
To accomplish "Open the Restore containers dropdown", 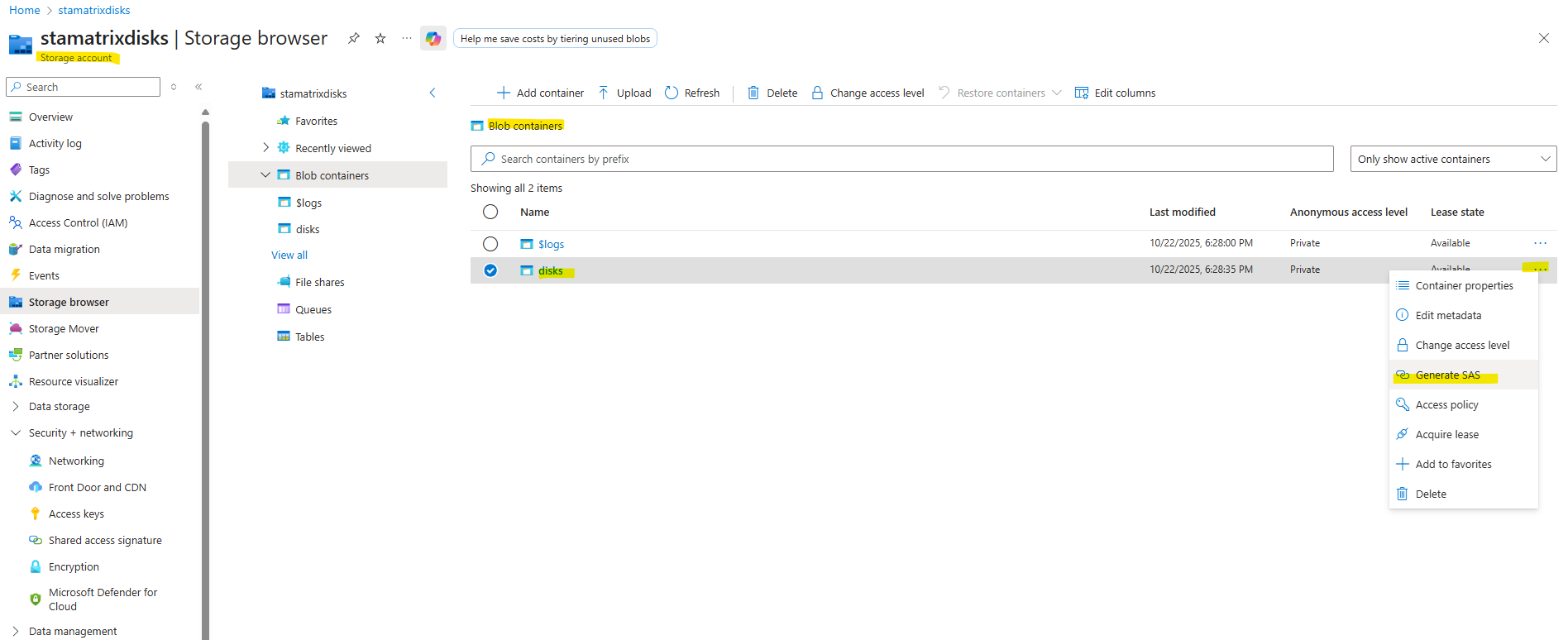I will pyautogui.click(x=1000, y=93).
